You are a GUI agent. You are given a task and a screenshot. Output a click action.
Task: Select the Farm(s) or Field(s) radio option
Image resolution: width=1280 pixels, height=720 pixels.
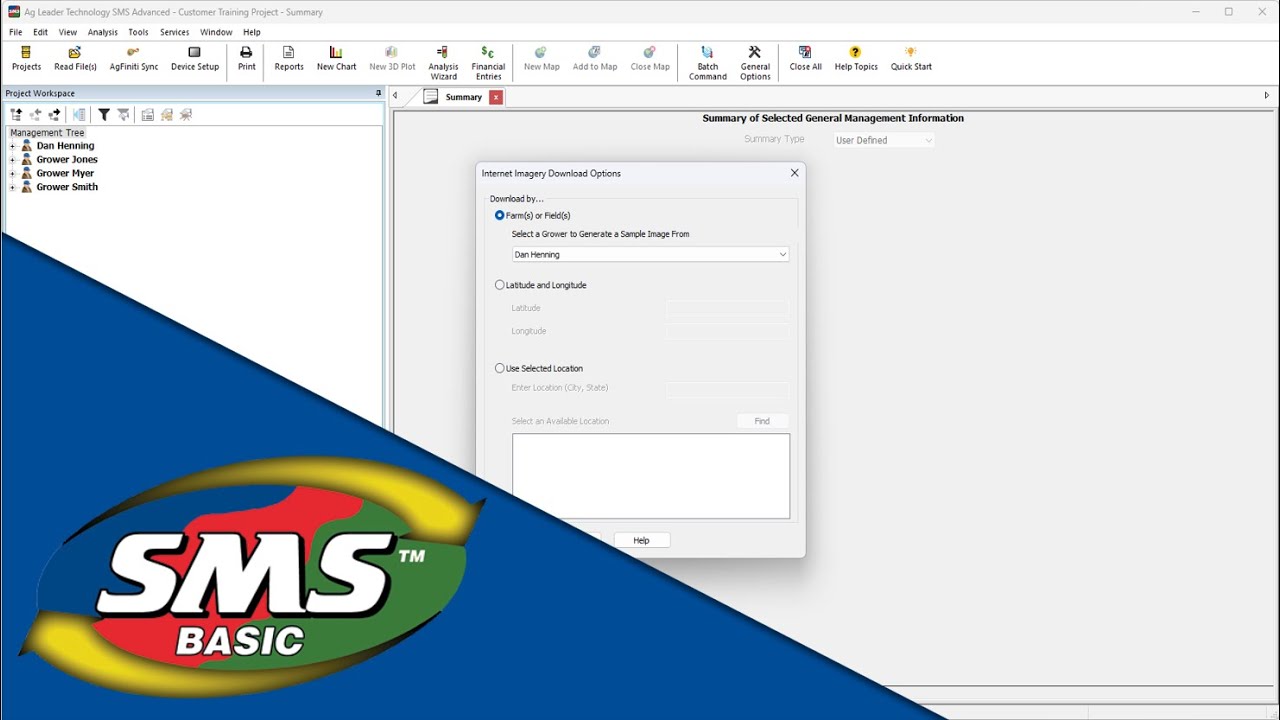(500, 215)
